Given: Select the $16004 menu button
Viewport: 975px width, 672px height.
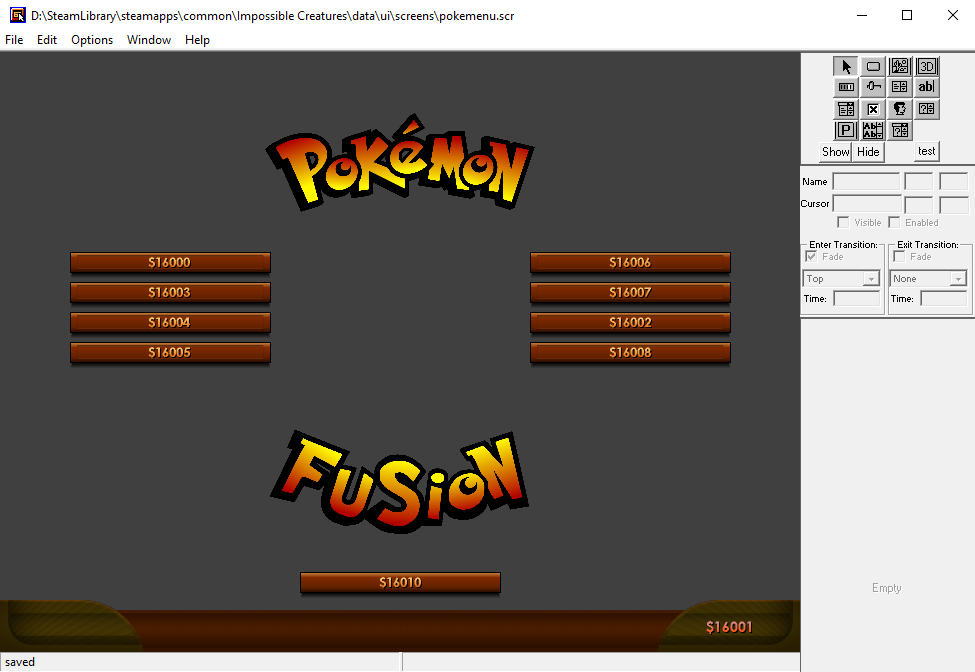Looking at the screenshot, I should [170, 322].
